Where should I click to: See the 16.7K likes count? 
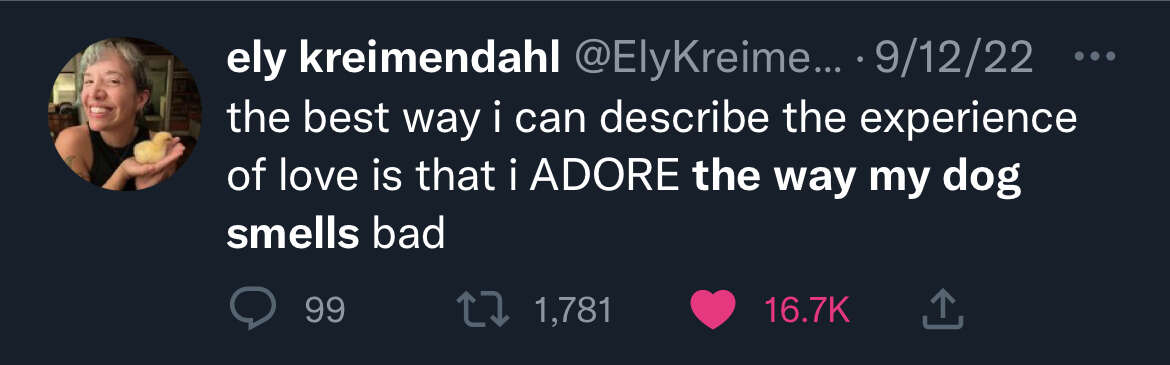coord(807,310)
